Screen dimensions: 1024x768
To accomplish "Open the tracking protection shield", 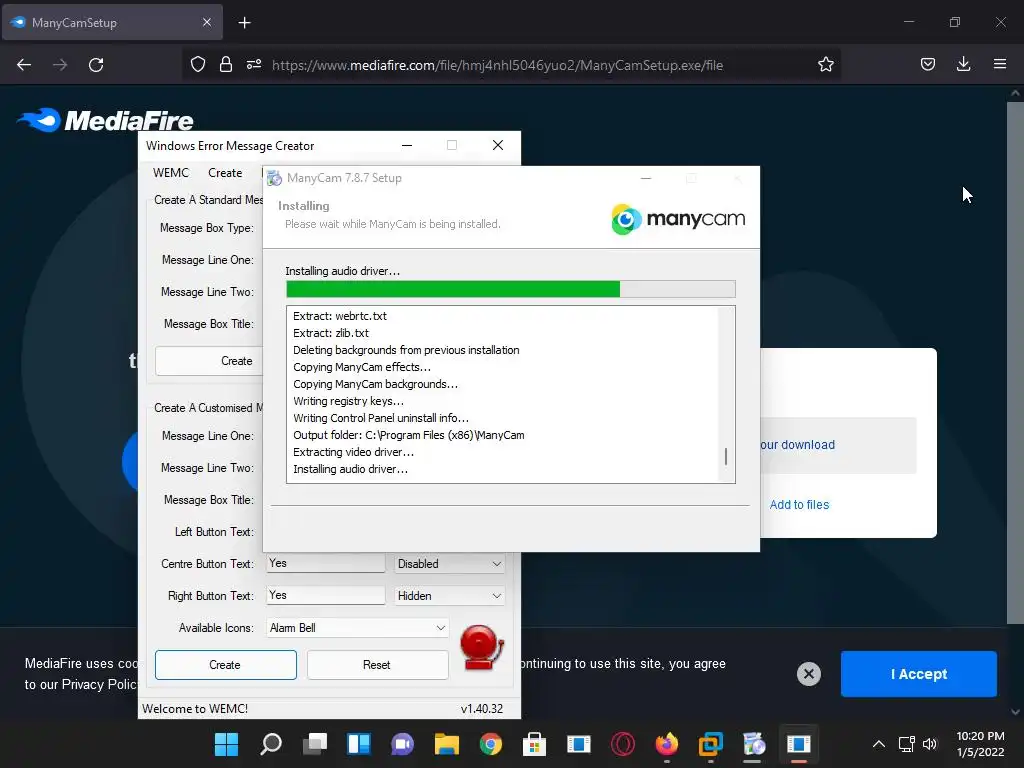I will 198,65.
